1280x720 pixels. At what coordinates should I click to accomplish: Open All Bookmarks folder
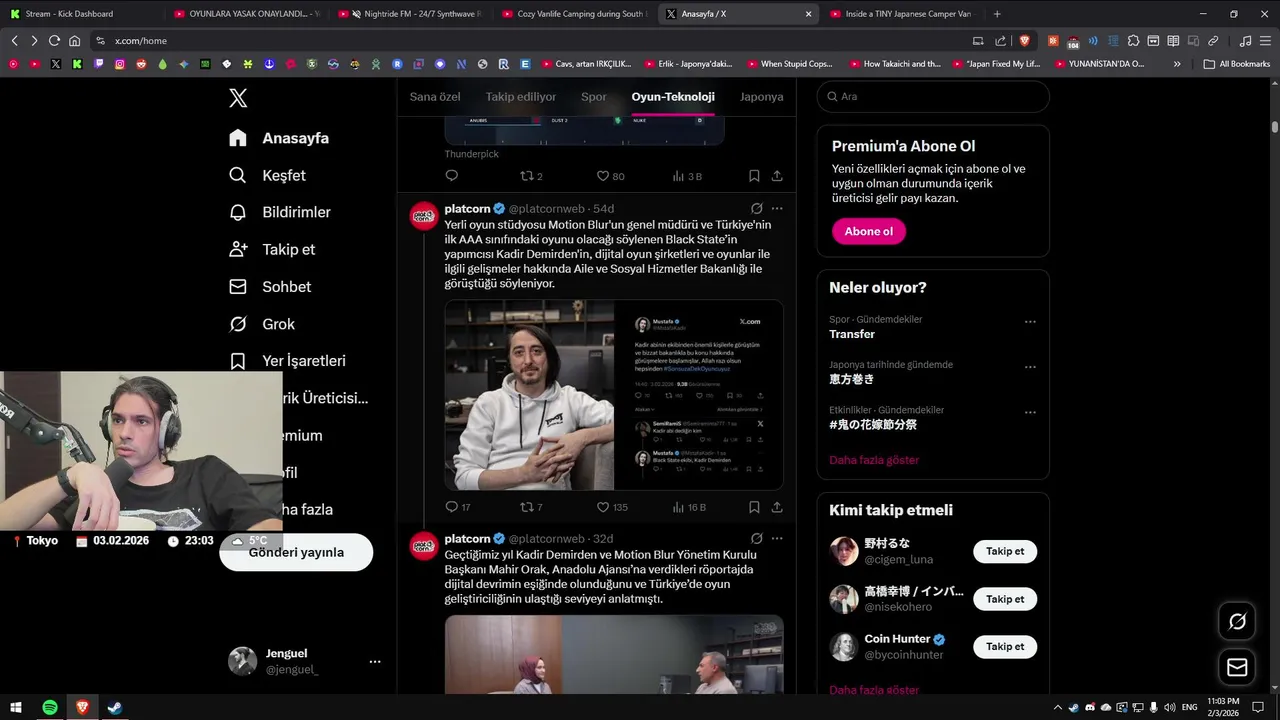[1237, 64]
